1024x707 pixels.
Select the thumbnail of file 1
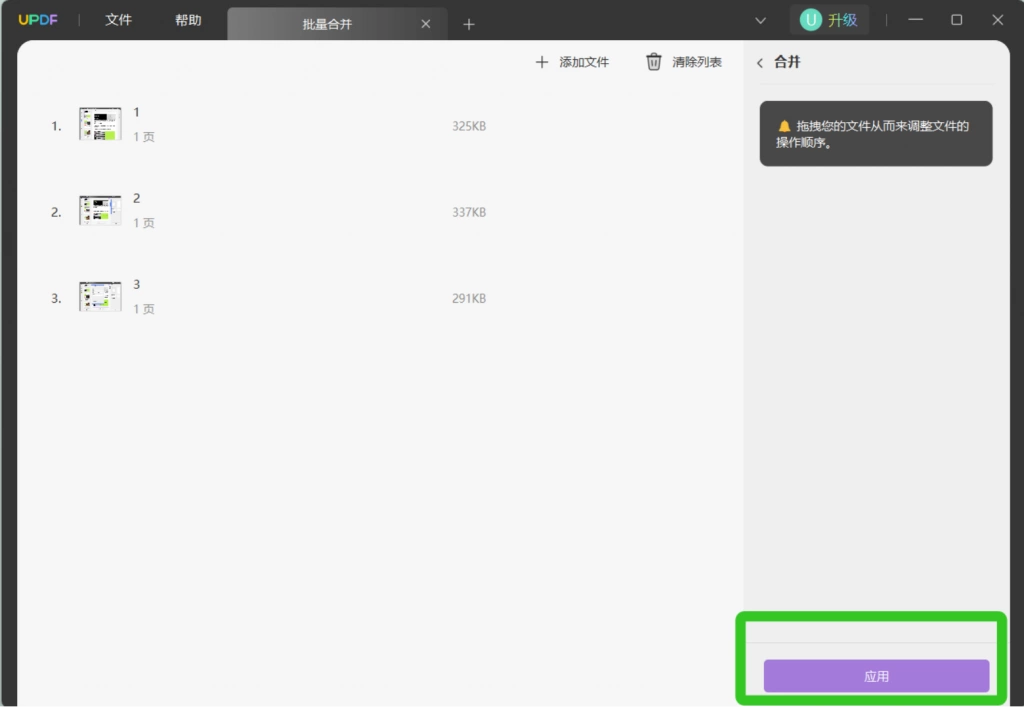coord(100,124)
